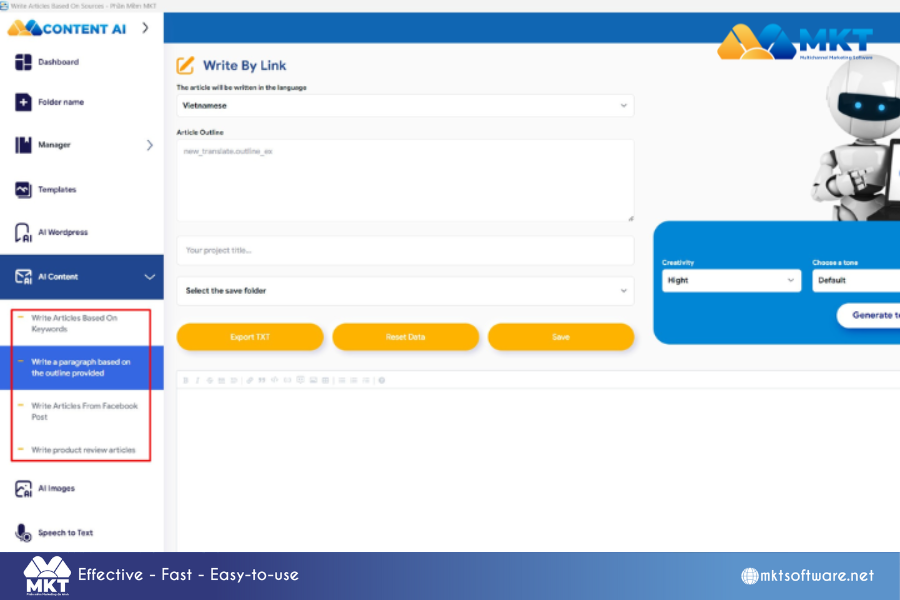Select Write a paragraph based on outline
This screenshot has height=600, width=900.
[82, 367]
